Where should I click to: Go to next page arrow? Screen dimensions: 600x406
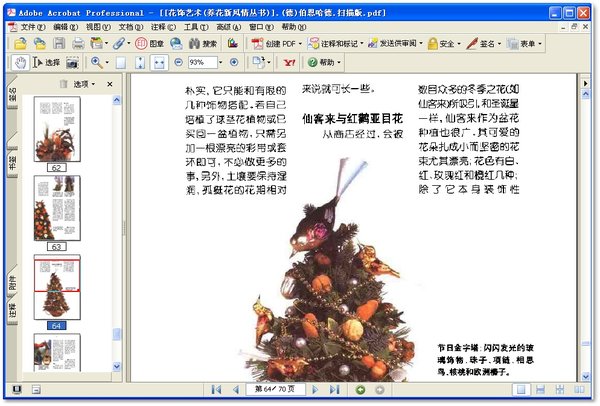point(315,390)
